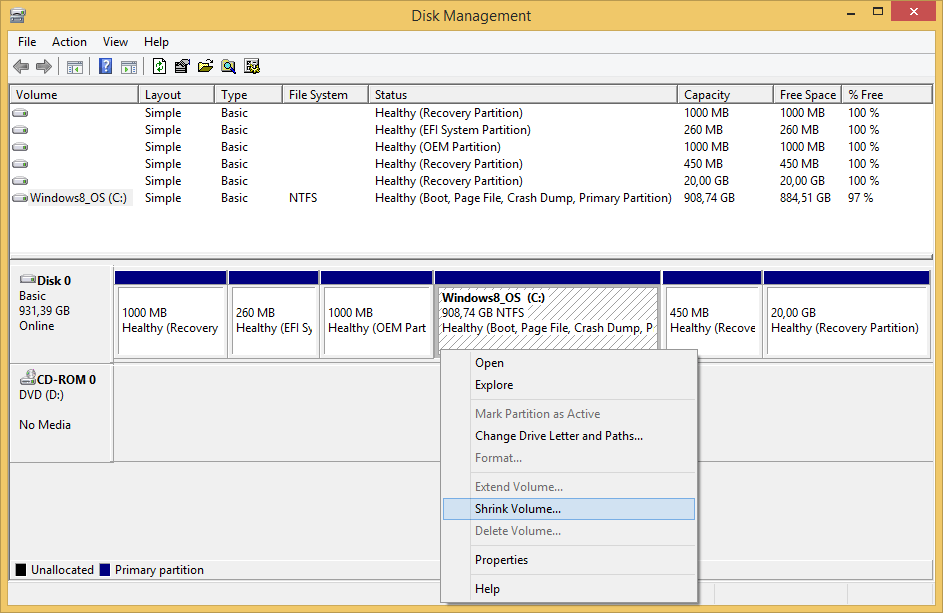Sort by the Capacity column header
The height and width of the screenshot is (613, 943).
pos(707,95)
